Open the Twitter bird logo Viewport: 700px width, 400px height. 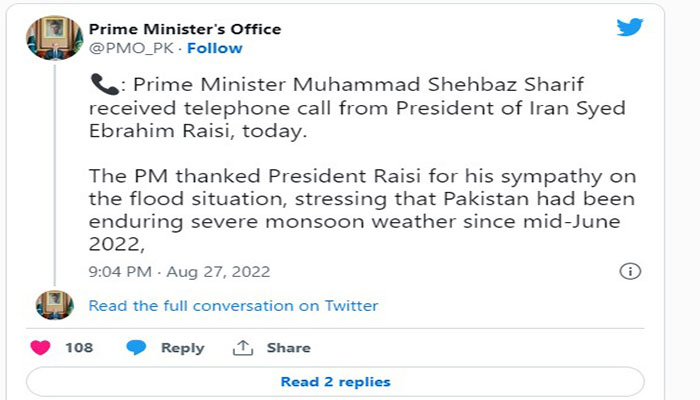pyautogui.click(x=630, y=29)
